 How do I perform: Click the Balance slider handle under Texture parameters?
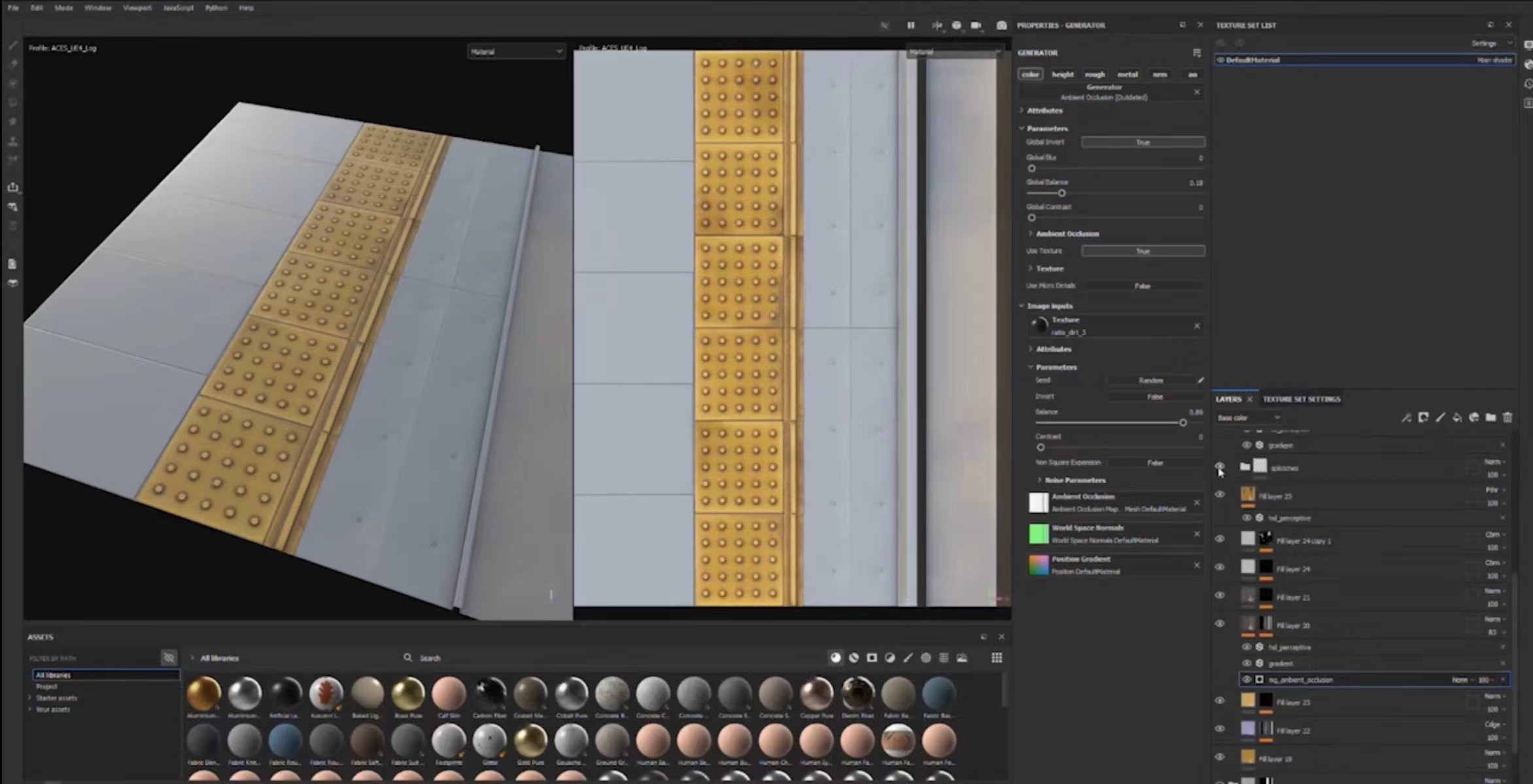[1182, 423]
